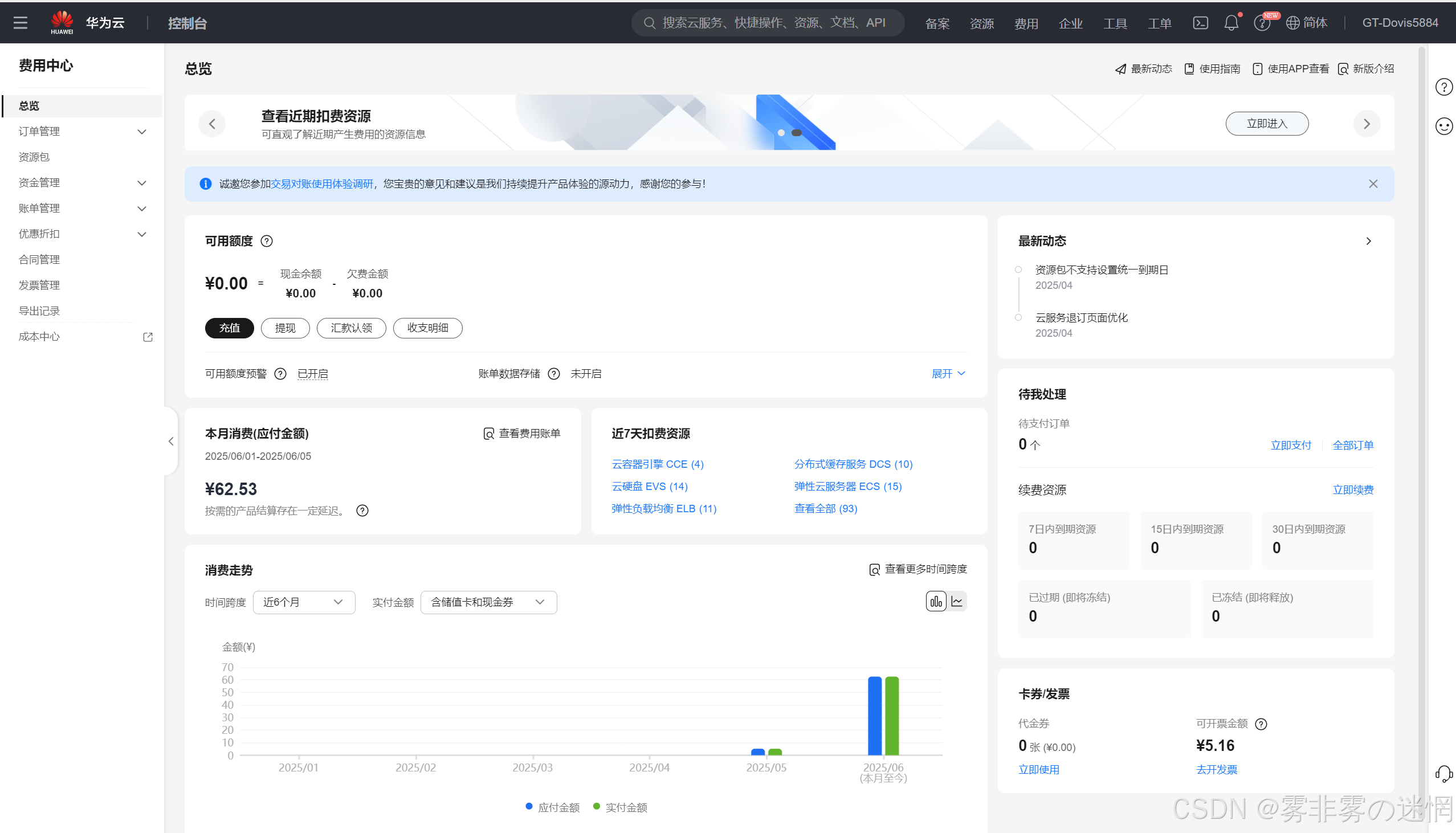The height and width of the screenshot is (833, 1456).
Task: Open the 时间跨度 近6个月 dropdown
Action: (304, 602)
